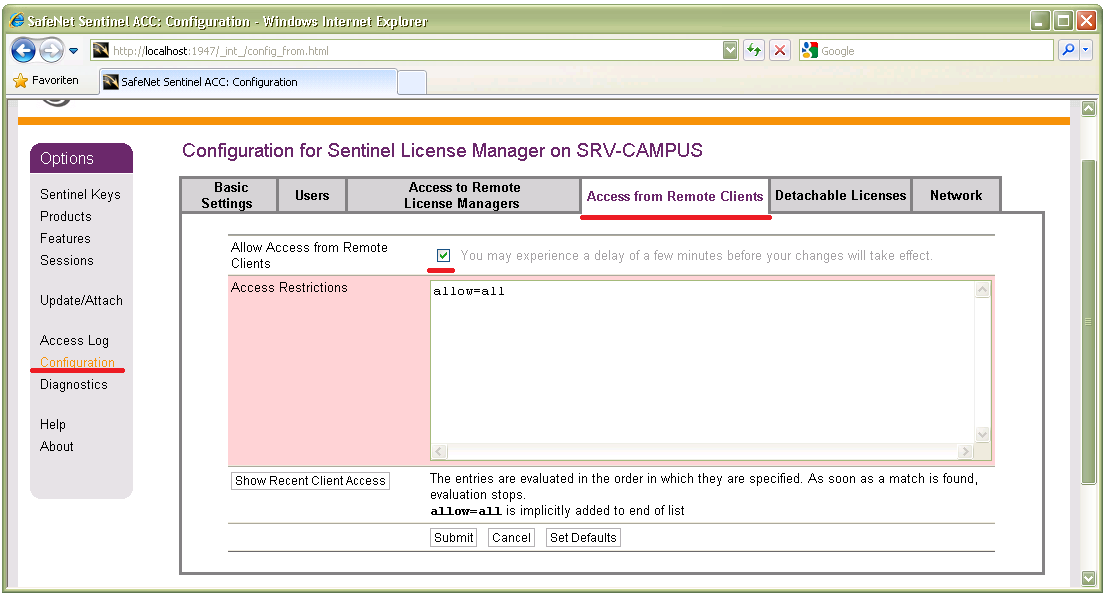Screen dimensions: 1103x596
Task: Close the Internet Explorer window
Action: (1087, 21)
